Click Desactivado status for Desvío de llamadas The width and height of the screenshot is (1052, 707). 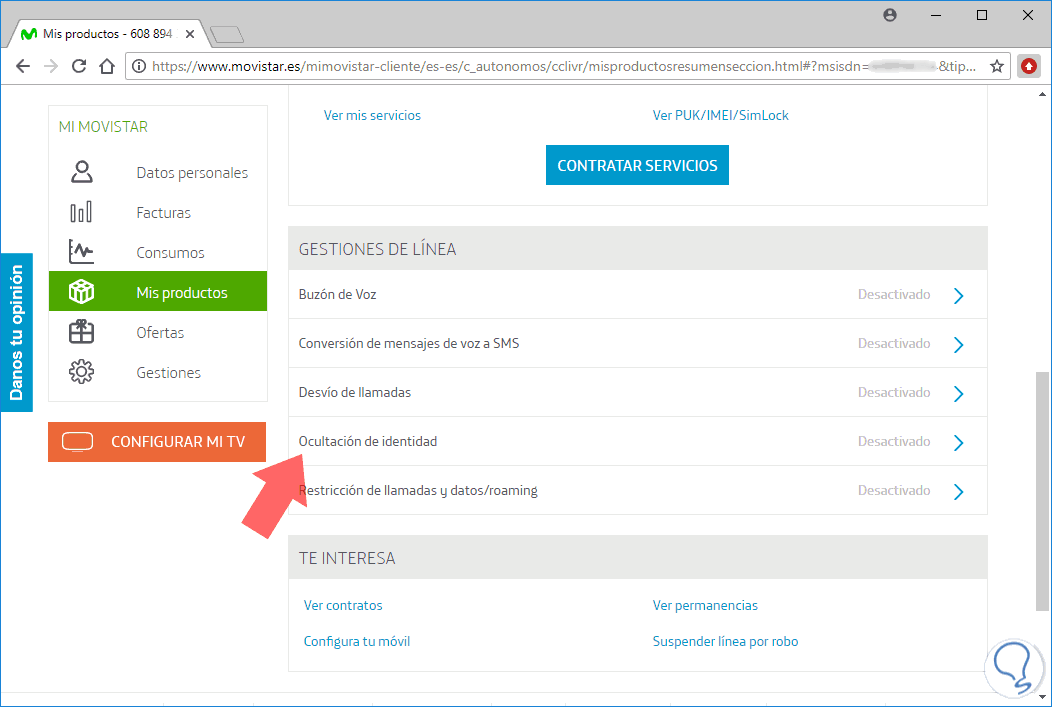click(894, 392)
